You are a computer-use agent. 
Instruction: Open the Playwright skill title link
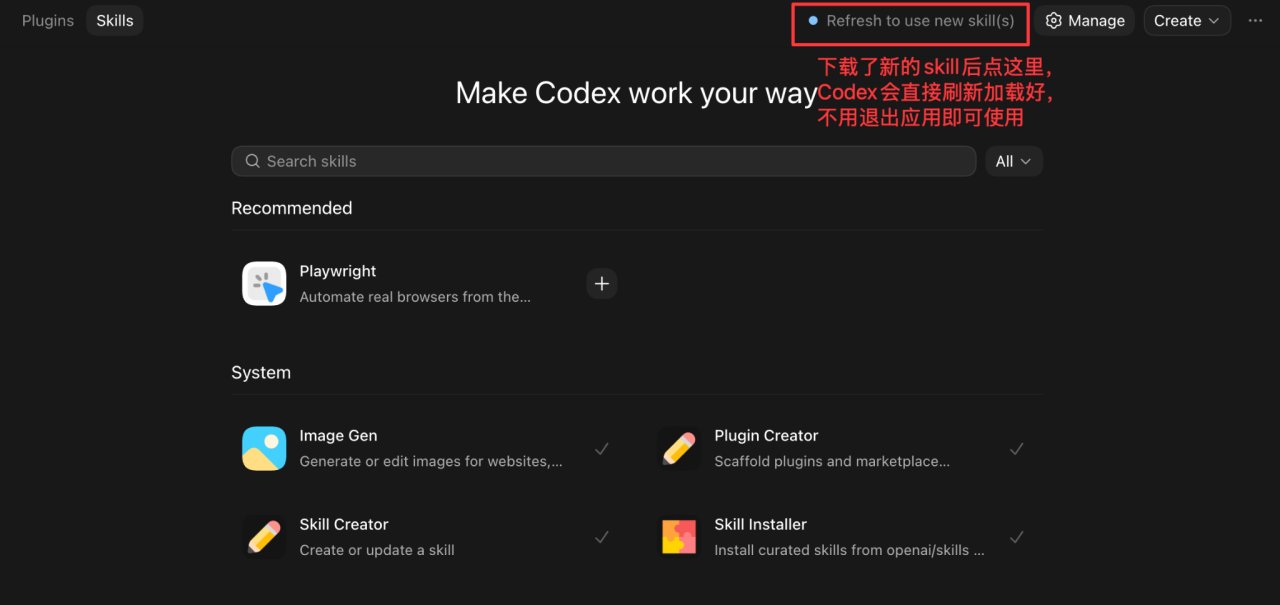pyautogui.click(x=338, y=271)
